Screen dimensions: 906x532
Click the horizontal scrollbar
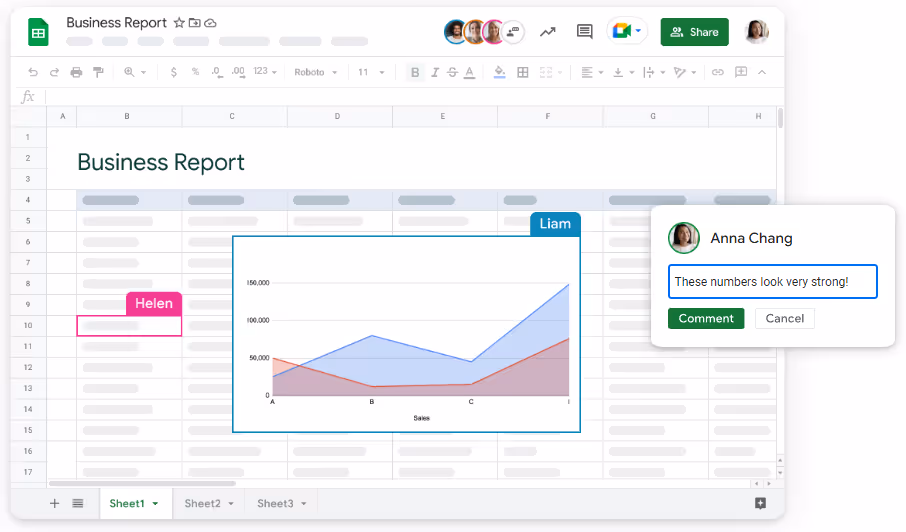143,483
